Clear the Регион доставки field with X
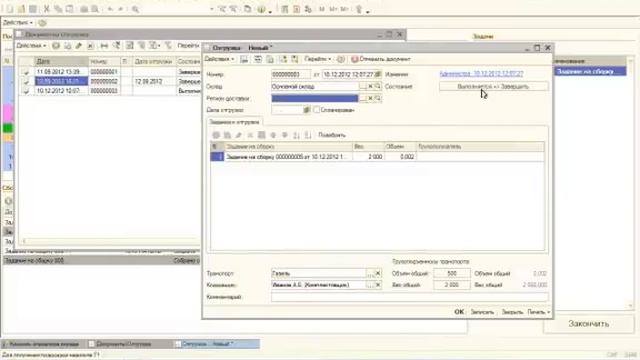 (x=371, y=98)
